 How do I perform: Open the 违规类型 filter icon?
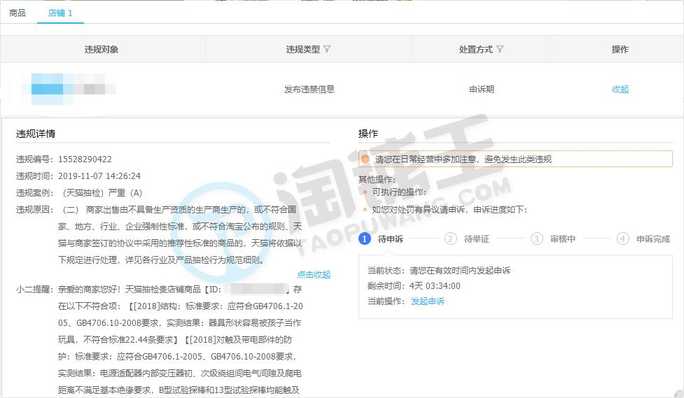tap(327, 49)
